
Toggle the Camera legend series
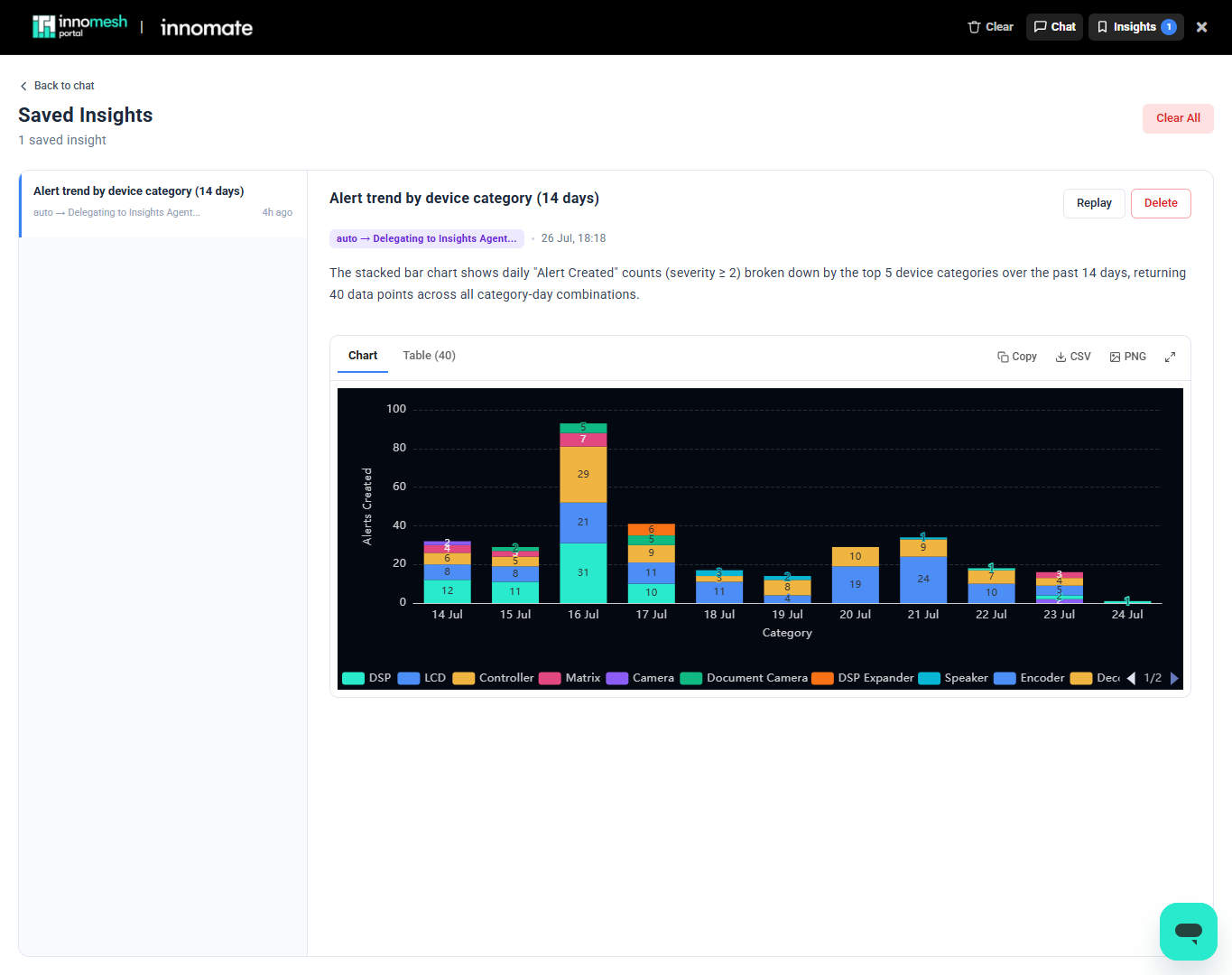(x=640, y=678)
